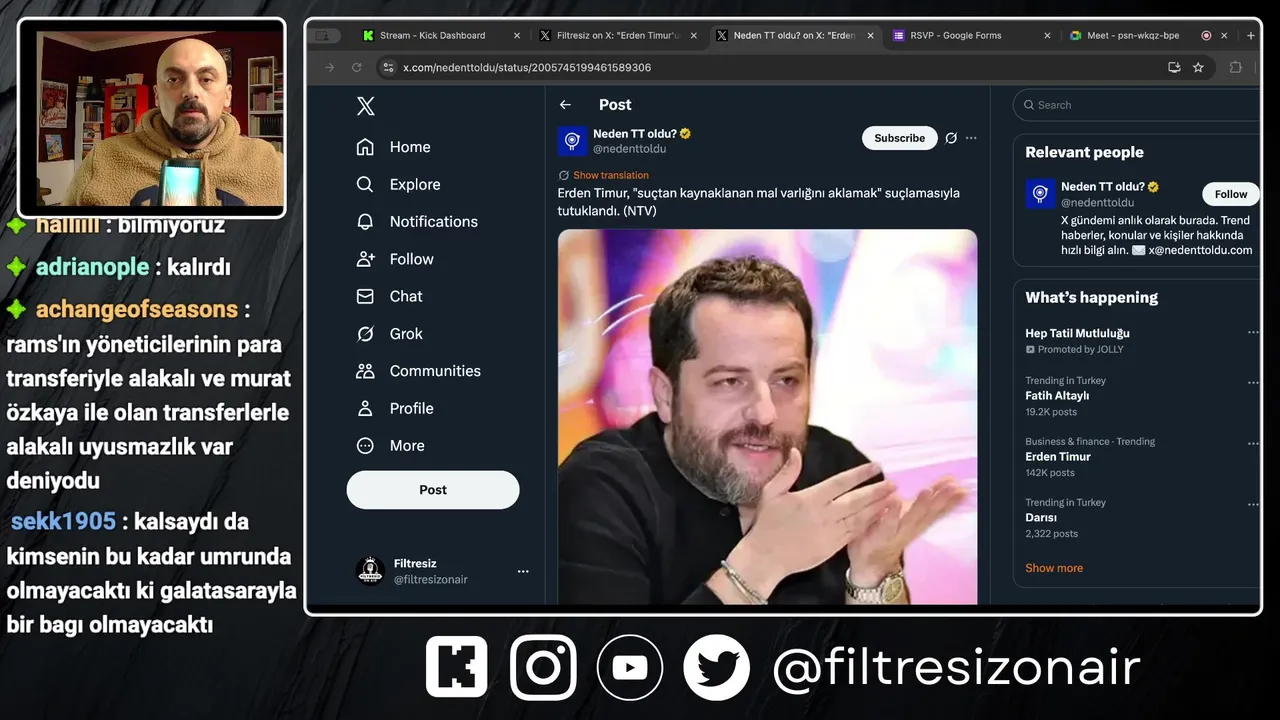Open the Explore magnifier icon

pos(365,184)
